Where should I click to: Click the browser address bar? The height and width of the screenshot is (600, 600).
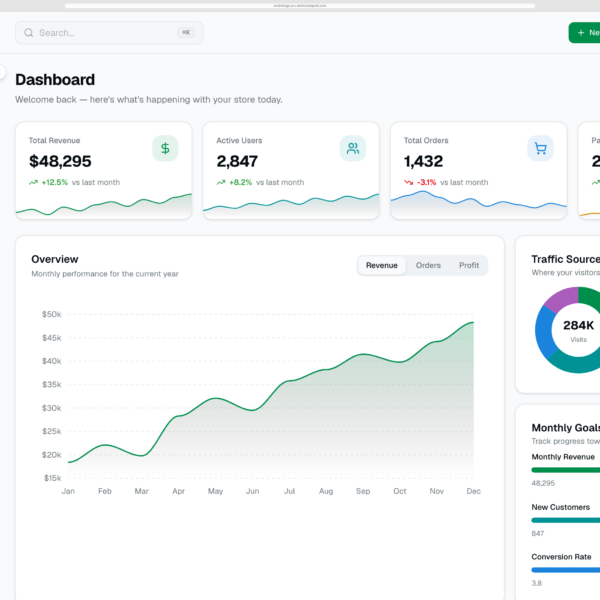(x=300, y=6)
